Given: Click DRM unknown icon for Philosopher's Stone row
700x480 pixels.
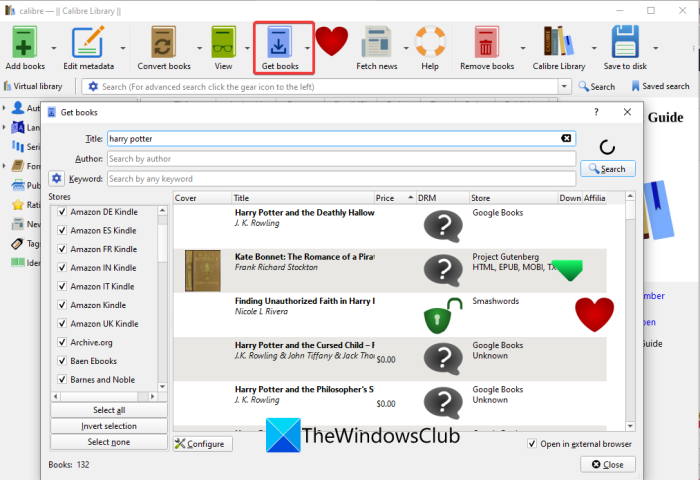Looking at the screenshot, I should [443, 403].
